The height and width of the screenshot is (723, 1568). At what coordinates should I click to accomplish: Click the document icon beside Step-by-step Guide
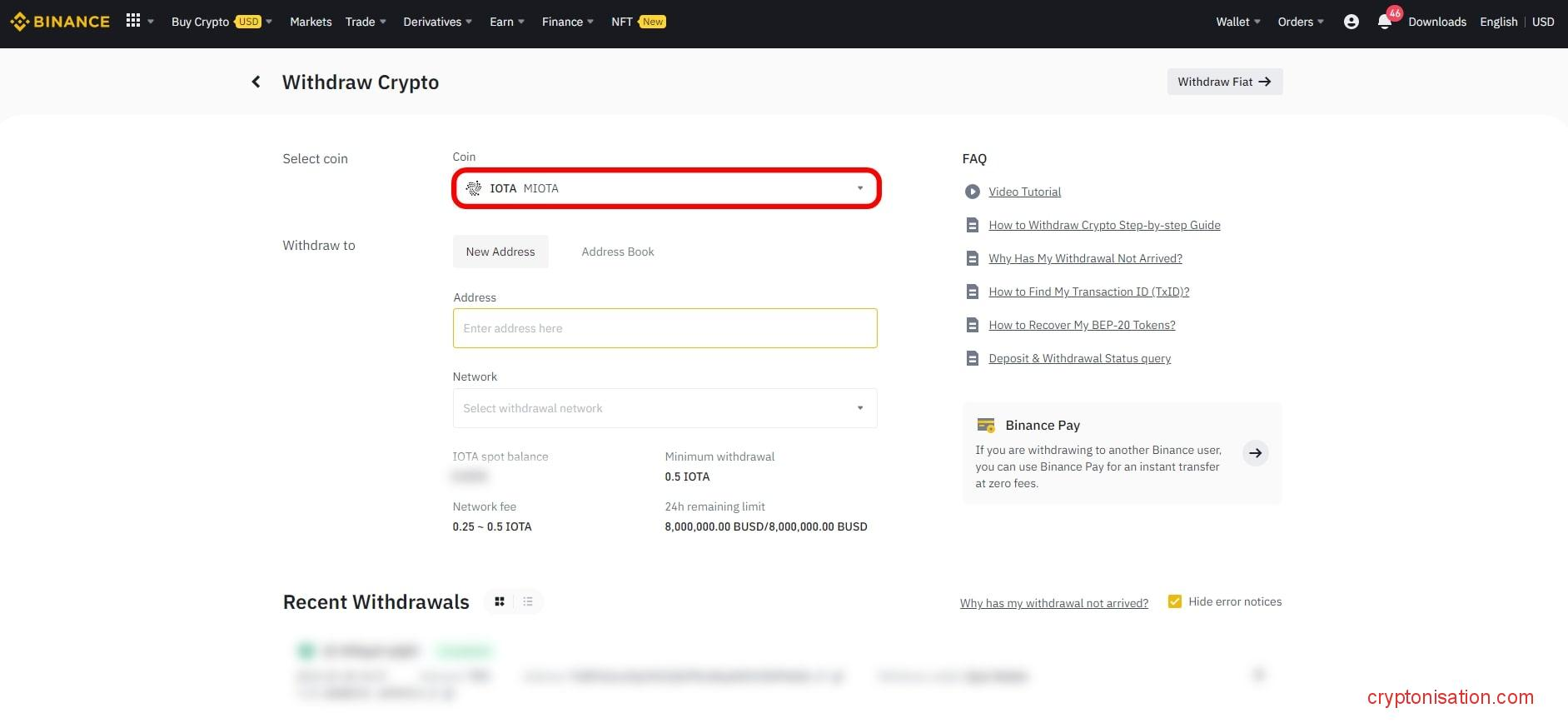pyautogui.click(x=972, y=225)
